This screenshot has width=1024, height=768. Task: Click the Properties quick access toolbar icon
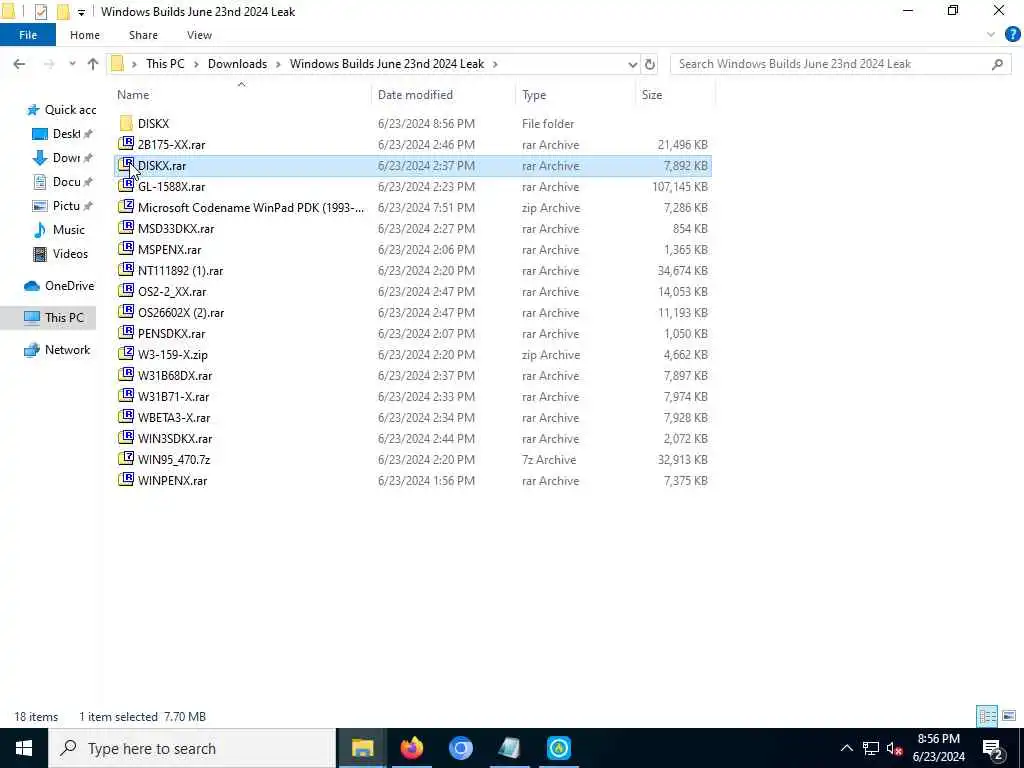pos(40,11)
